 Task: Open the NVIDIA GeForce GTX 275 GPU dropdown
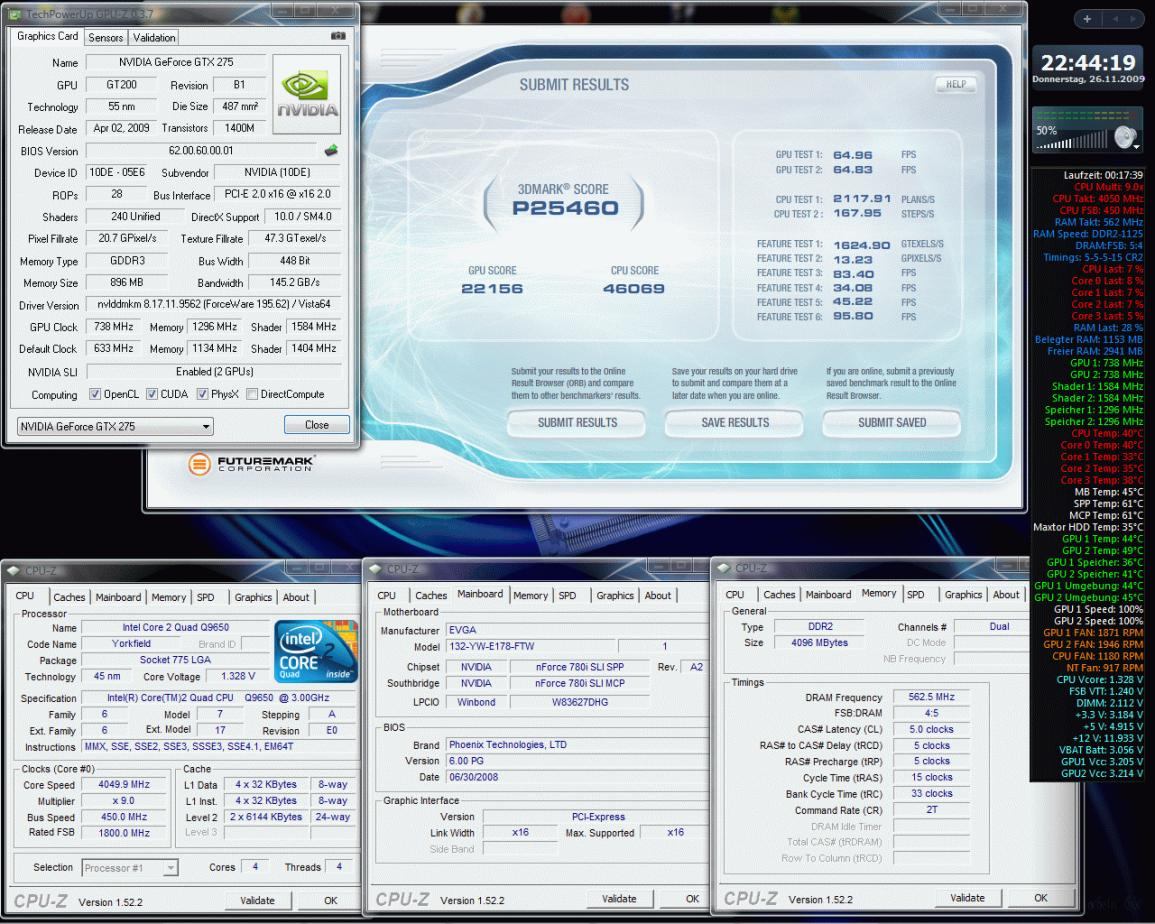[x=115, y=426]
